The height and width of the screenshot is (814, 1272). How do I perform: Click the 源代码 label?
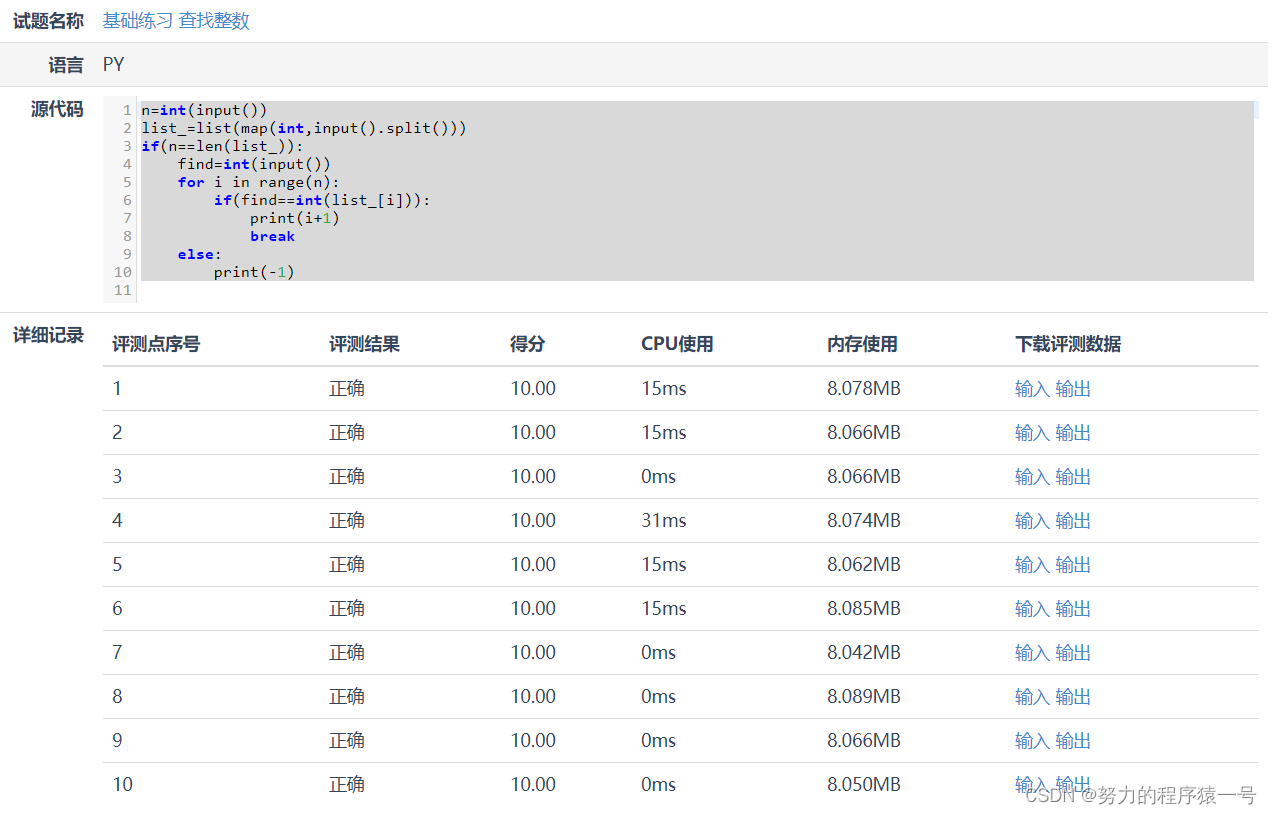coord(57,109)
